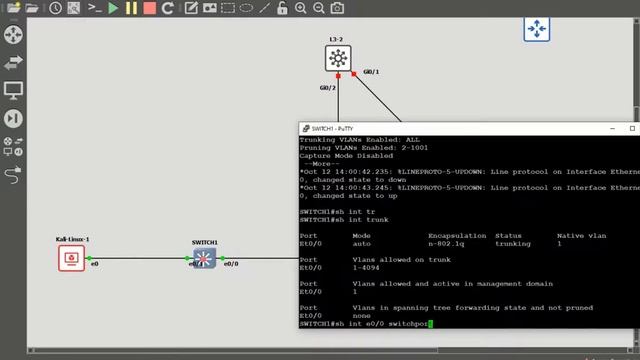This screenshot has height=360, width=640.
Task: Browse switches in the device sidebar
Action: click(13, 62)
